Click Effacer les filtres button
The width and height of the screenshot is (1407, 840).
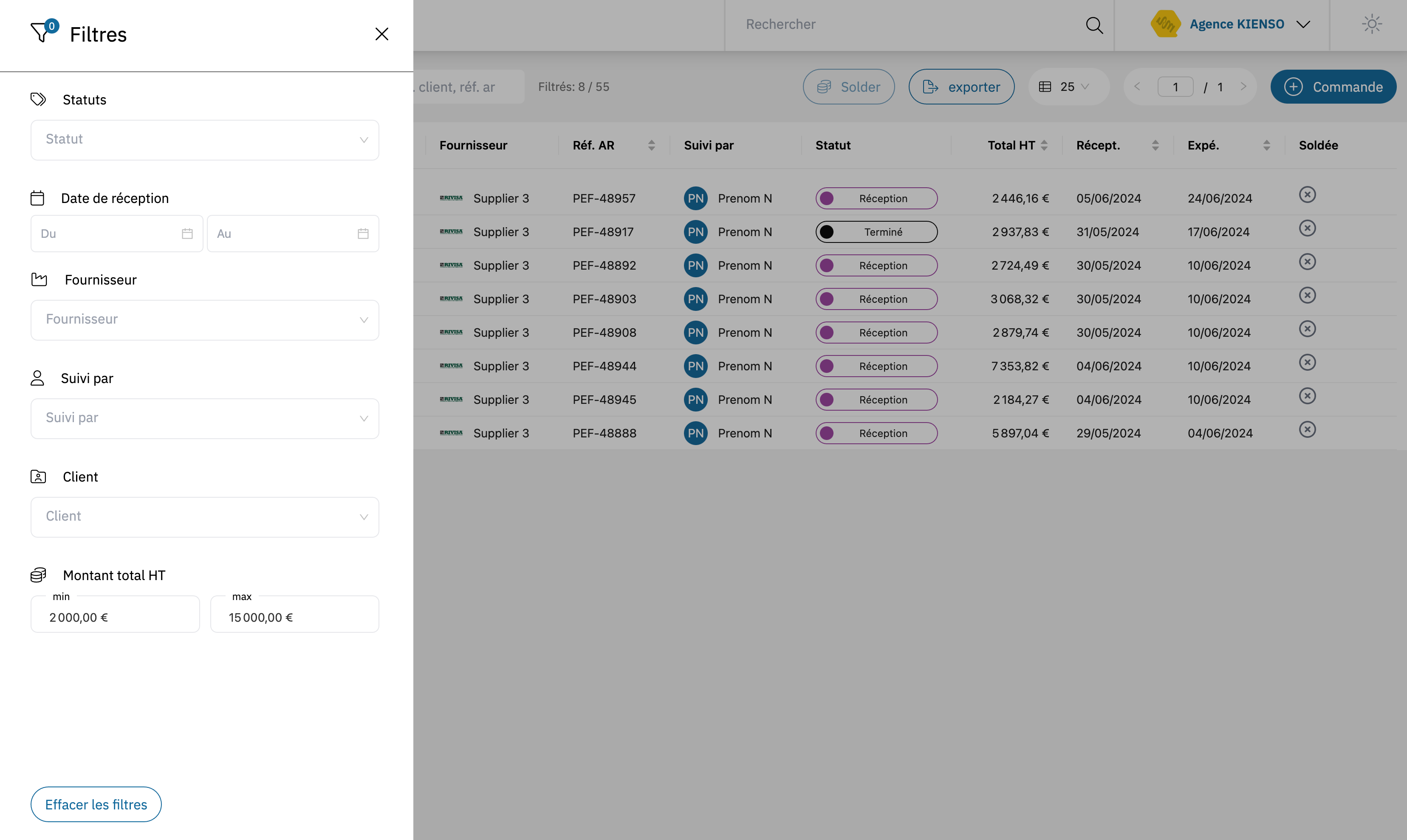(96, 804)
